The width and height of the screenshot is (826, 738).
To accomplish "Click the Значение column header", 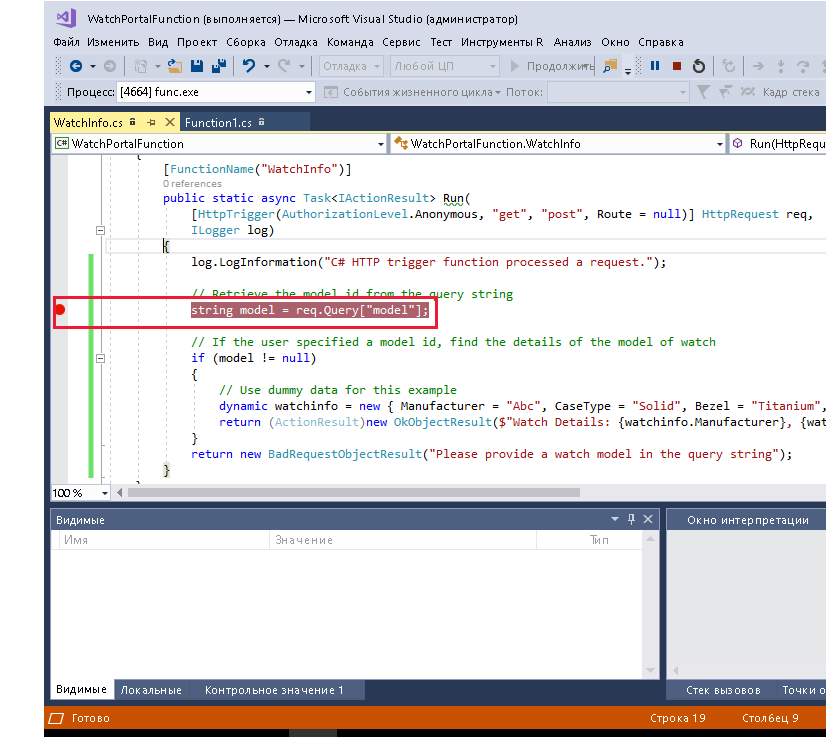I will coord(403,540).
